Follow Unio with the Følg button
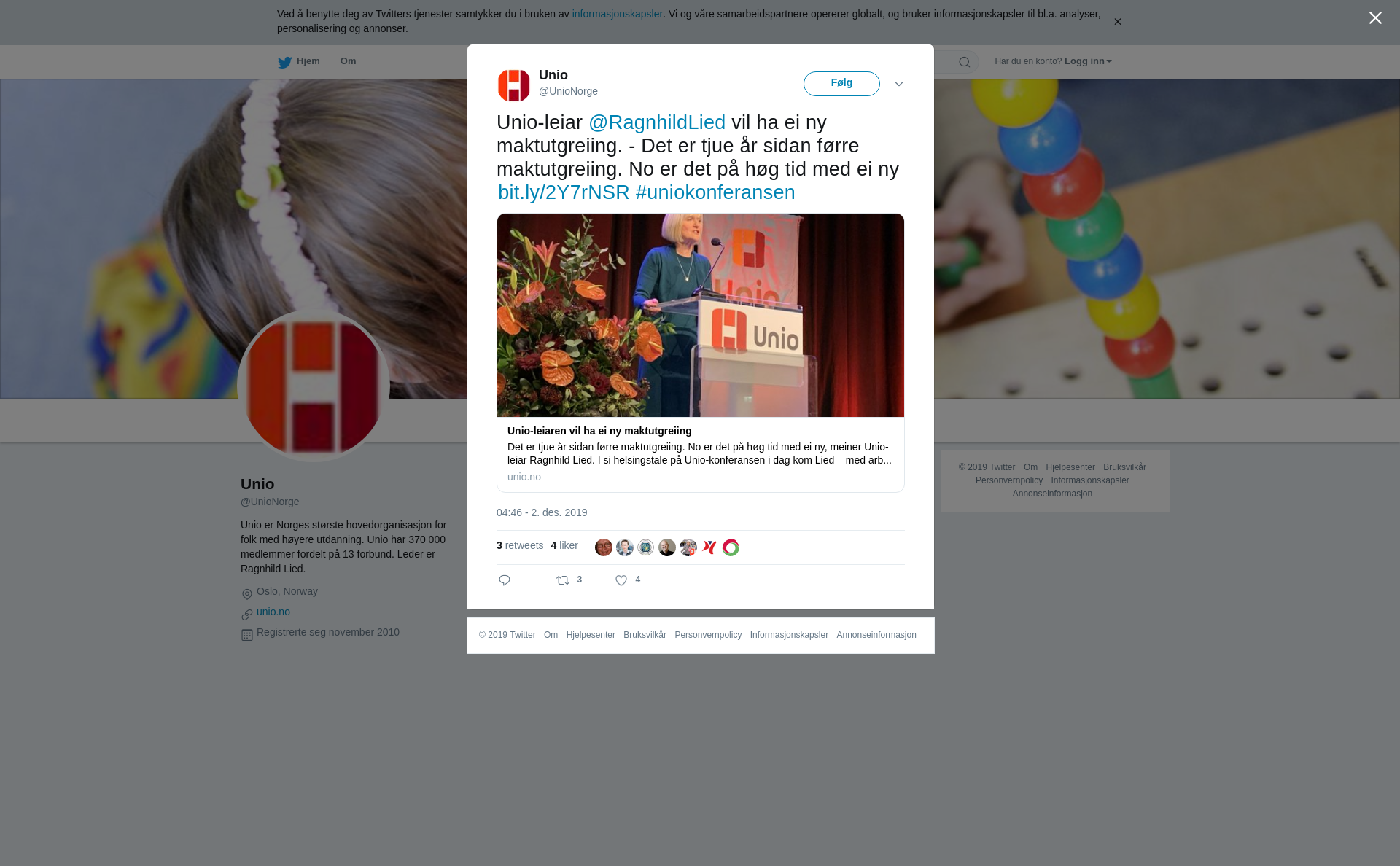Image resolution: width=1400 pixels, height=866 pixels. 841,84
